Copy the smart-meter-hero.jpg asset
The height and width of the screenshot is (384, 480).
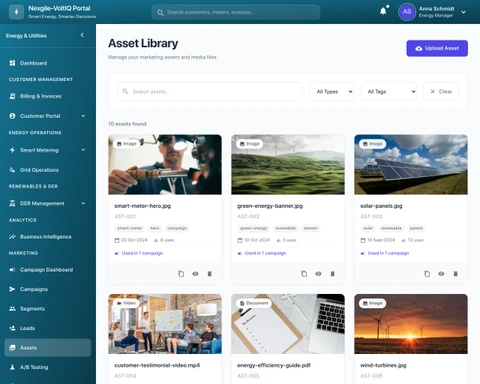[x=181, y=274]
